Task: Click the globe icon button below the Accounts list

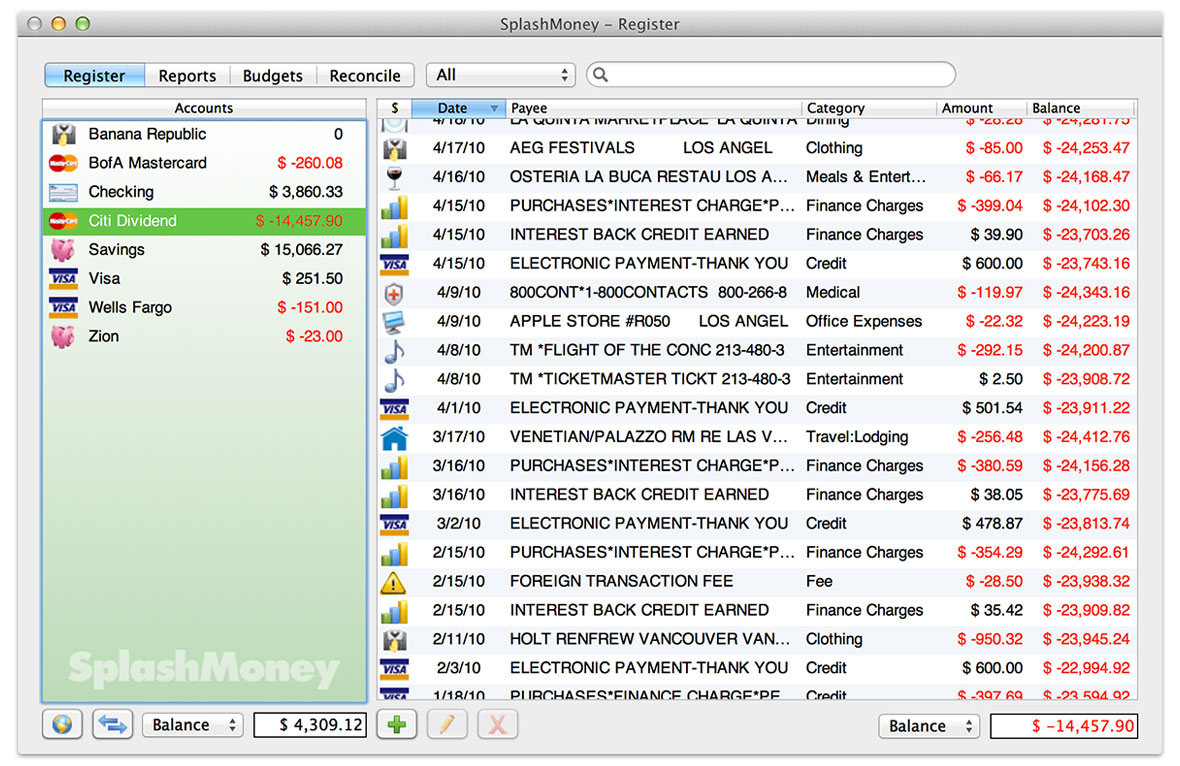Action: [62, 725]
